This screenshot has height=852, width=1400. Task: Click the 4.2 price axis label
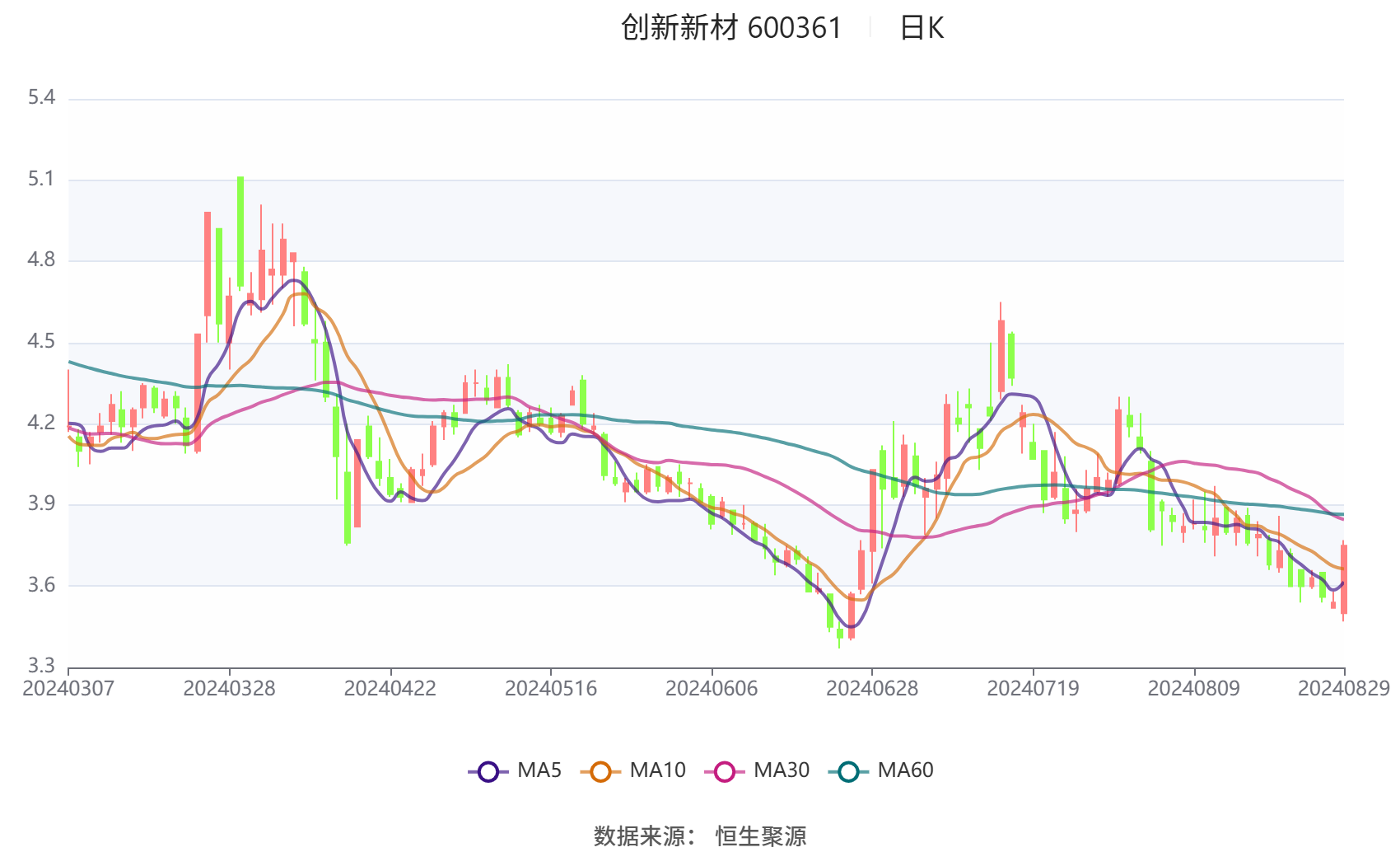pos(41,423)
